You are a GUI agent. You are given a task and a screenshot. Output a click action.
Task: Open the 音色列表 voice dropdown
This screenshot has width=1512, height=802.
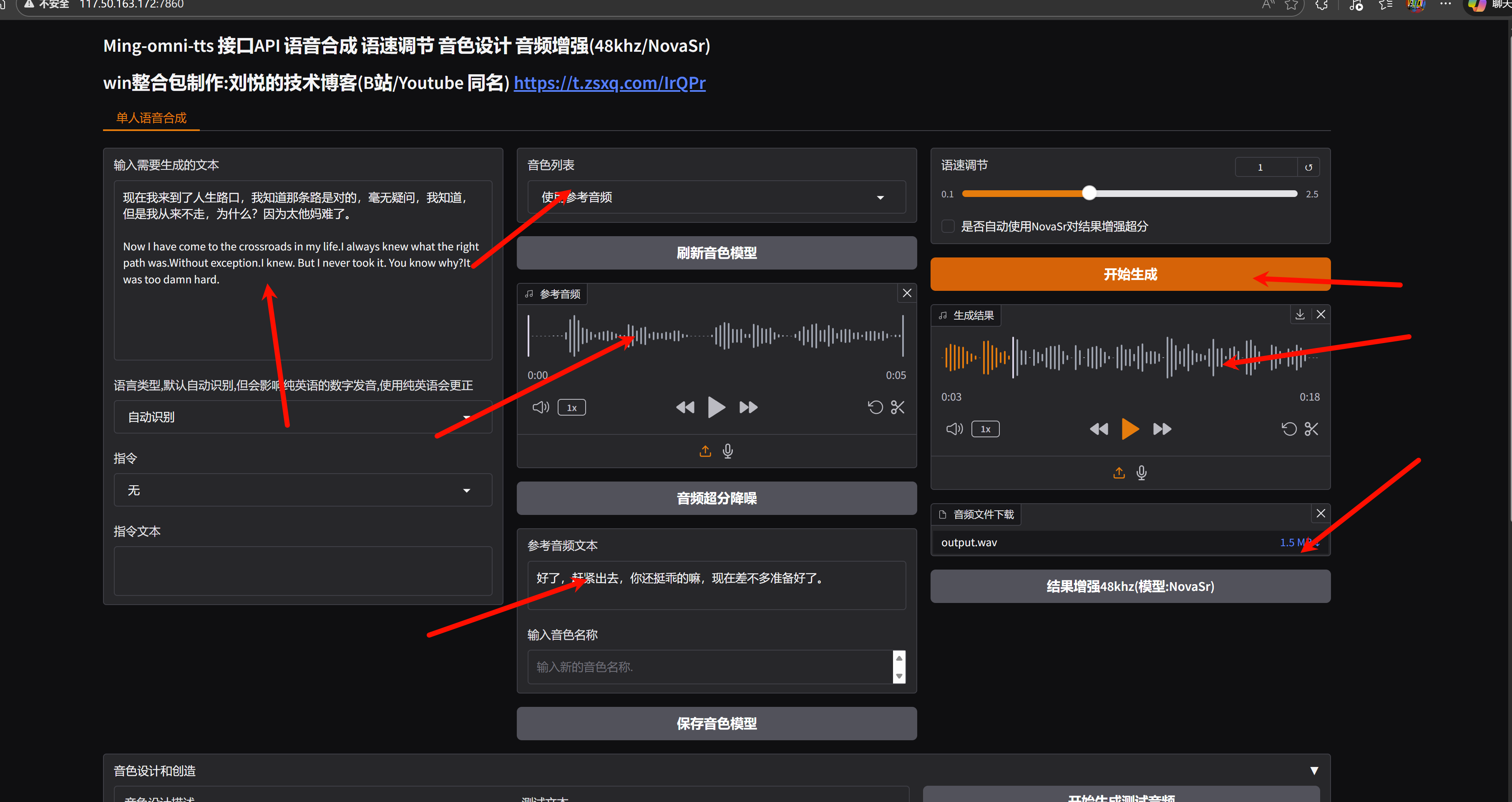[x=716, y=197]
